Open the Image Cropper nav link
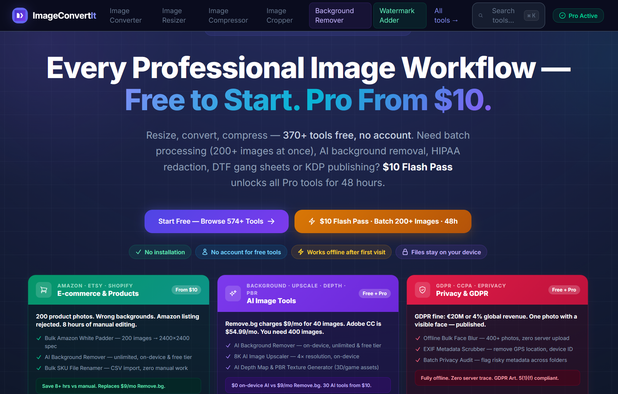This screenshot has width=618, height=394. pos(279,16)
